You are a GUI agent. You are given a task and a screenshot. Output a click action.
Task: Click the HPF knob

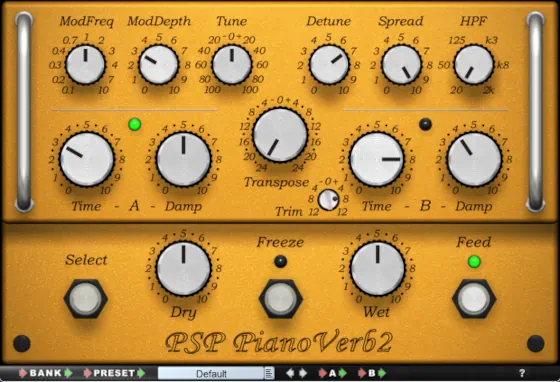click(x=474, y=65)
